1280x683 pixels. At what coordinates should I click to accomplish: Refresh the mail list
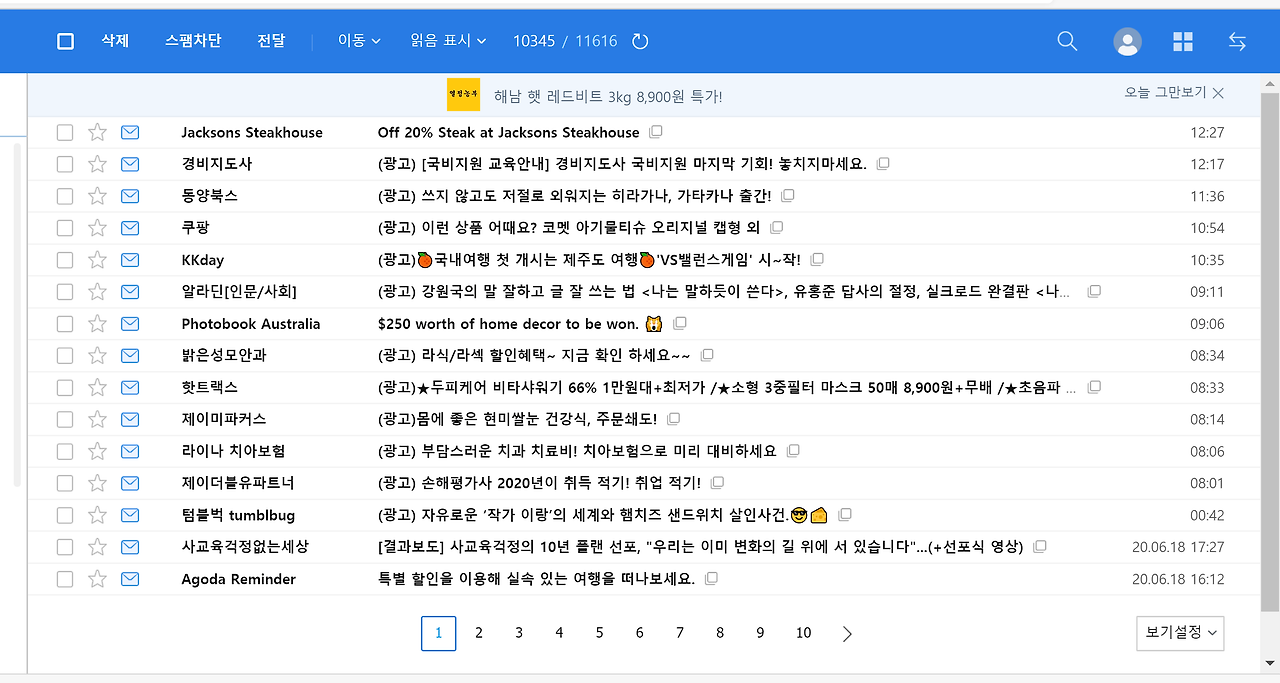pos(637,41)
